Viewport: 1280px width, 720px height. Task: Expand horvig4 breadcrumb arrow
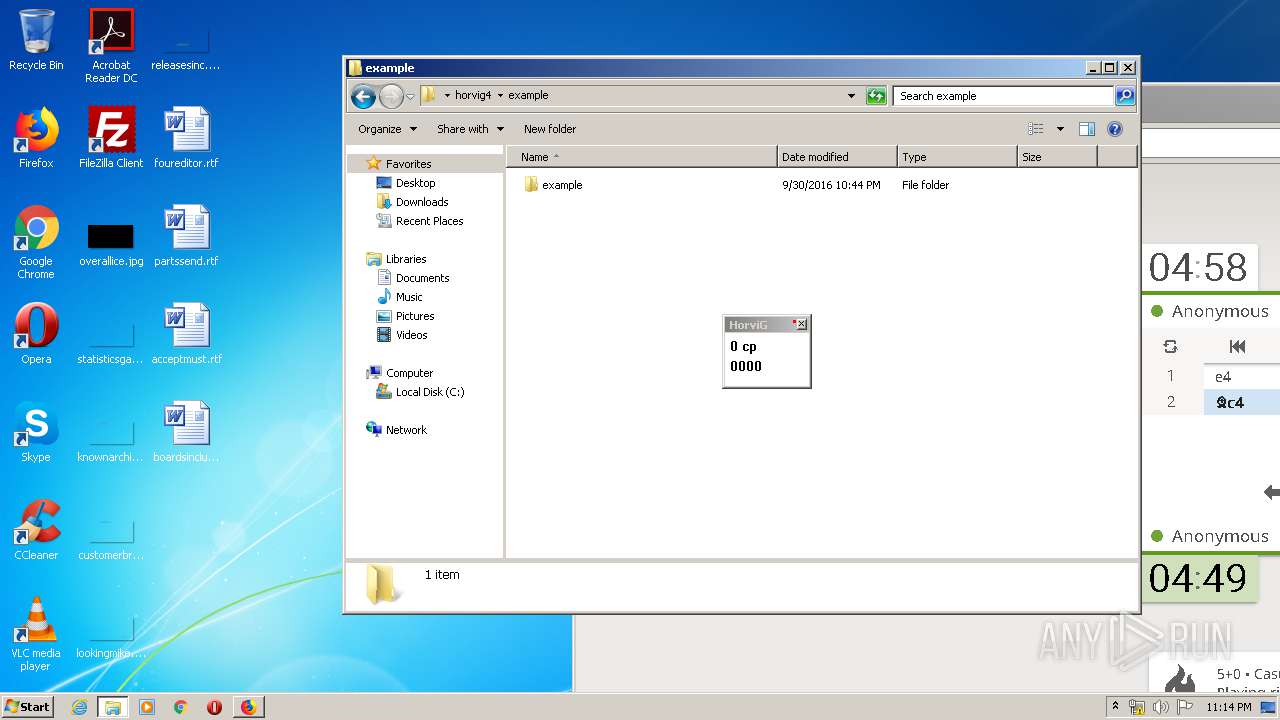pos(501,96)
